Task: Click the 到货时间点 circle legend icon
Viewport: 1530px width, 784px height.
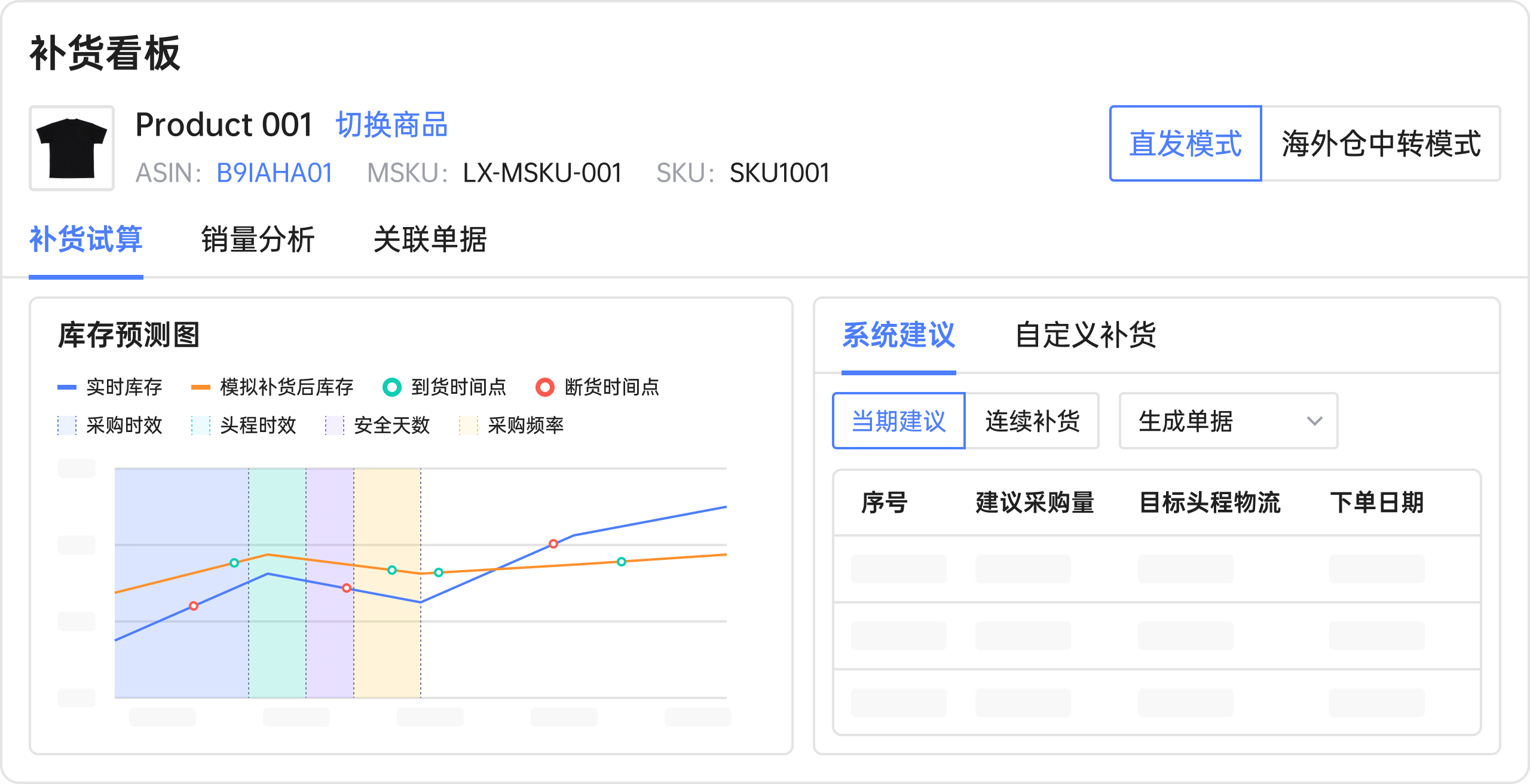Action: coord(391,387)
